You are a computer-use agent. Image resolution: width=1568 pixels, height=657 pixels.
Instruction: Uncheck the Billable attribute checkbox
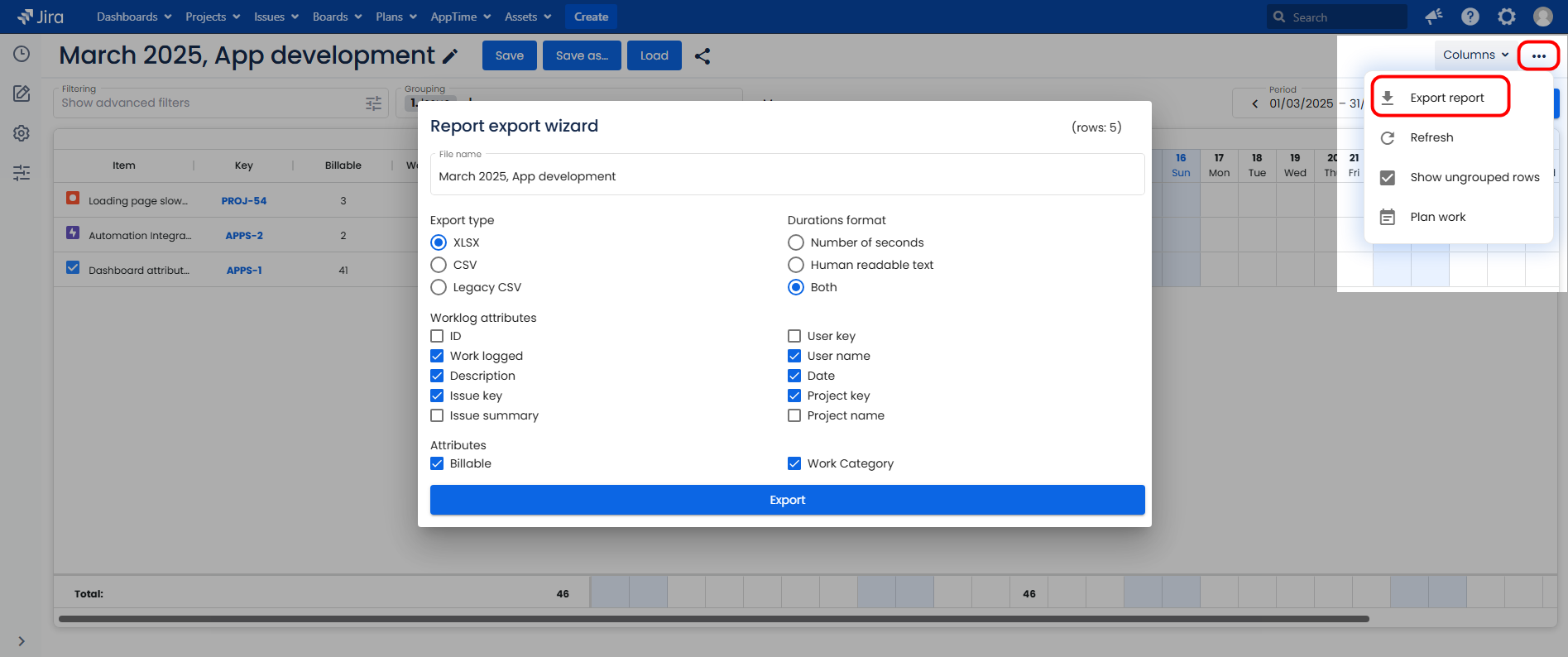(x=437, y=463)
